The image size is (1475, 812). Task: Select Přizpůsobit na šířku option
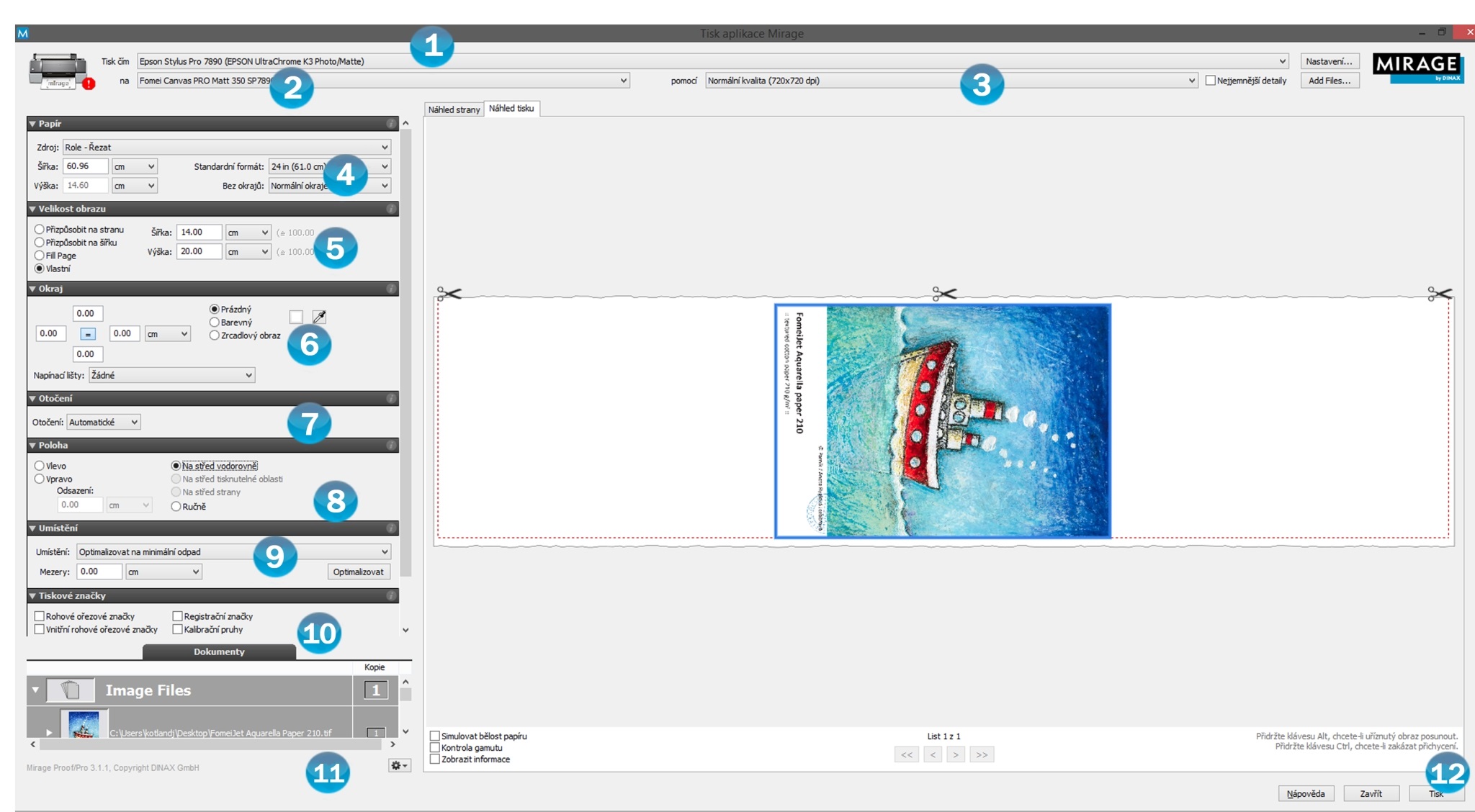[40, 243]
